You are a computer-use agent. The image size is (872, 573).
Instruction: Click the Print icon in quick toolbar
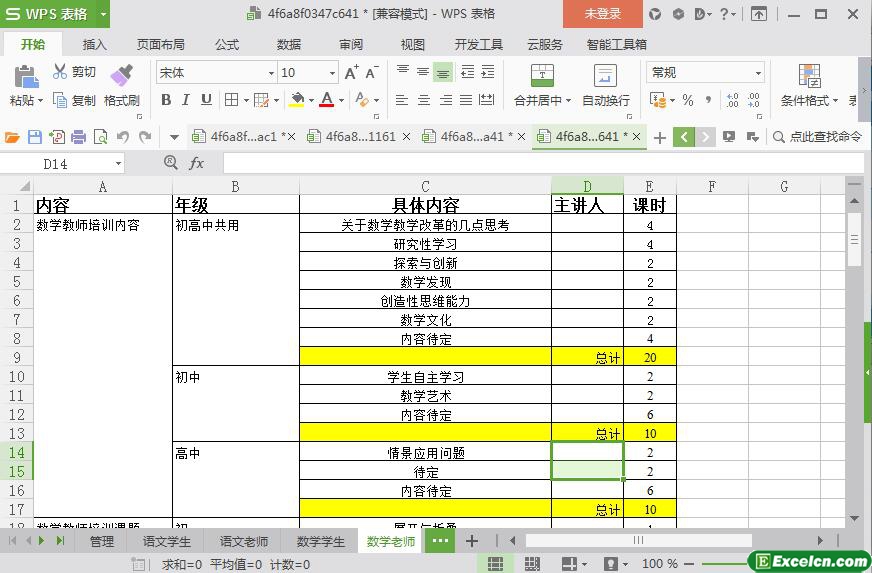[77, 137]
